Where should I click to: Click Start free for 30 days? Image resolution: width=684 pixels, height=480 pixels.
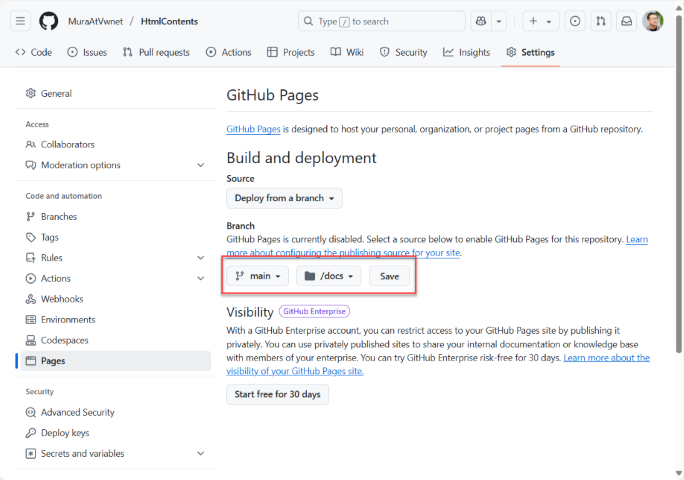point(277,394)
